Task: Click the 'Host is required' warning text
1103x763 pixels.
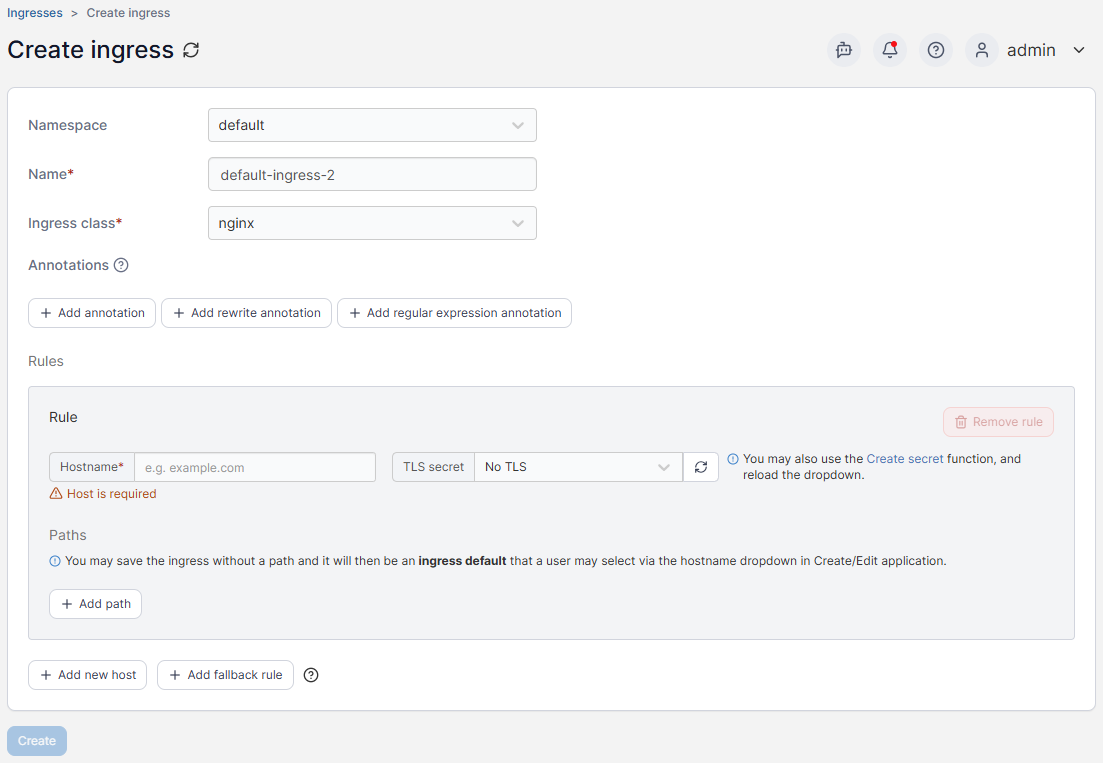Action: tap(111, 494)
